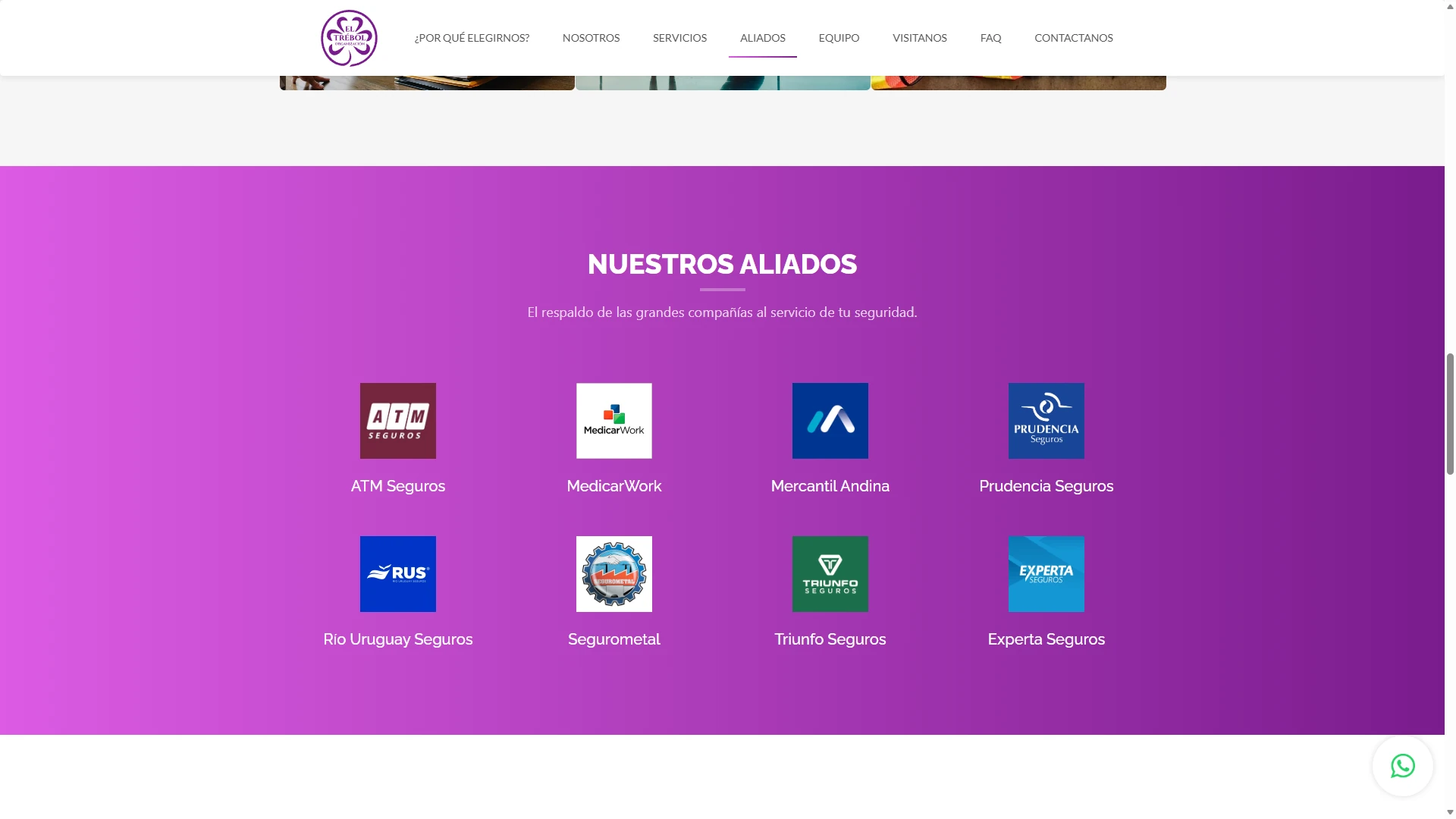Screen dimensions: 1456x819
Task: Navigate to Servicios section
Action: pyautogui.click(x=679, y=38)
